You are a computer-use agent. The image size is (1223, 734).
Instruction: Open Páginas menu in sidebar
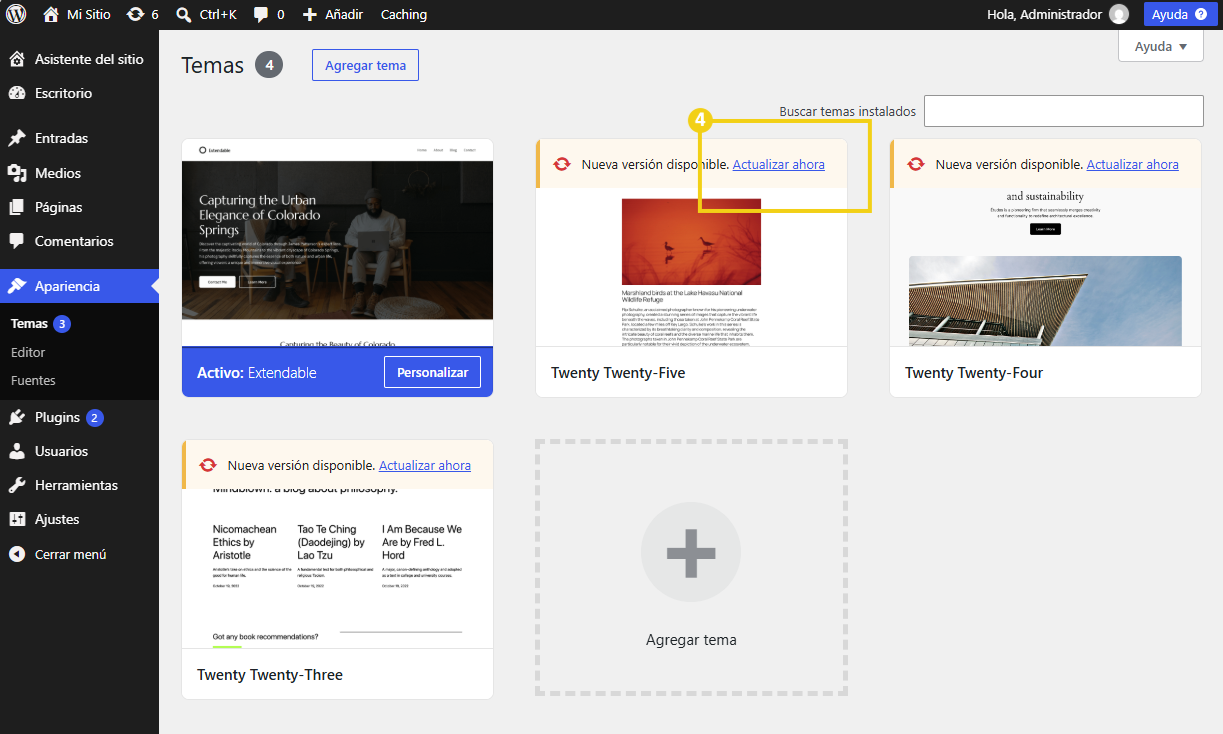click(x=79, y=207)
